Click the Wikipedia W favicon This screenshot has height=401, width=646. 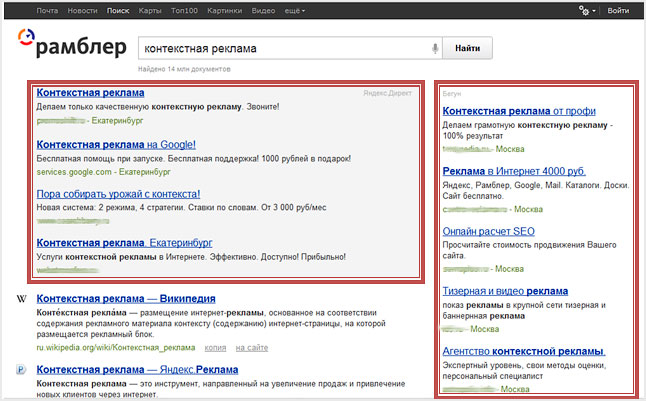click(21, 299)
